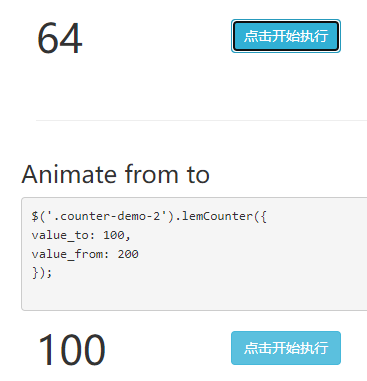The height and width of the screenshot is (381, 367).
Task: Click the 点击开始执行 button beside counter 64
Action: (x=286, y=36)
